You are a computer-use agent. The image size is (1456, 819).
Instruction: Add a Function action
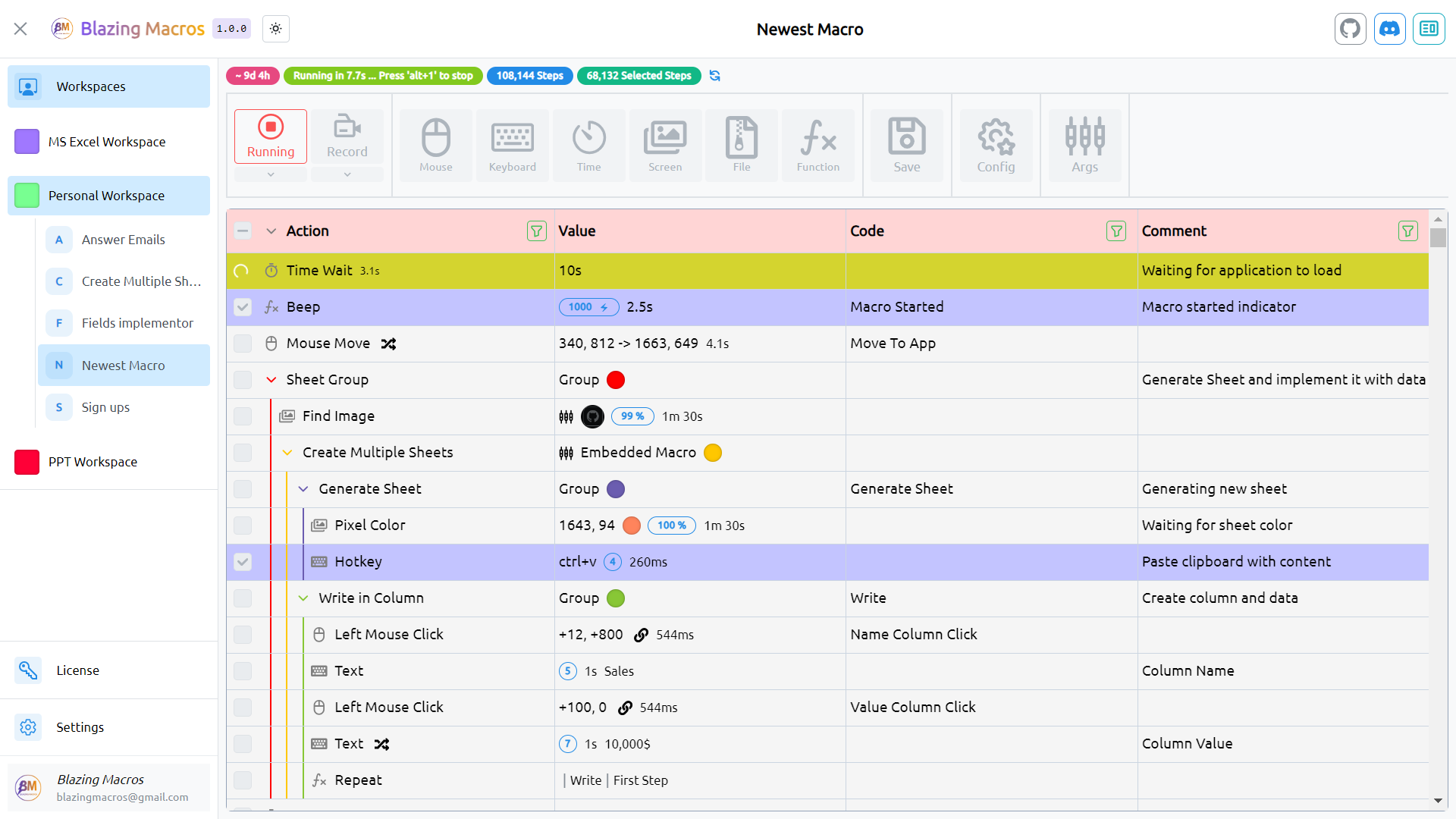click(818, 145)
